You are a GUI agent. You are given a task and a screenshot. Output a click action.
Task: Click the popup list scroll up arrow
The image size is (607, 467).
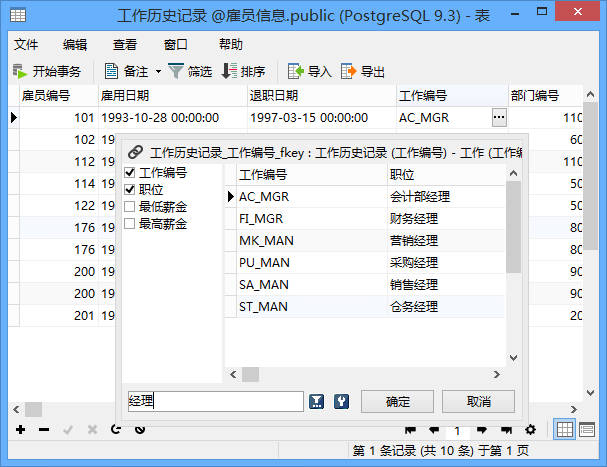(x=513, y=173)
